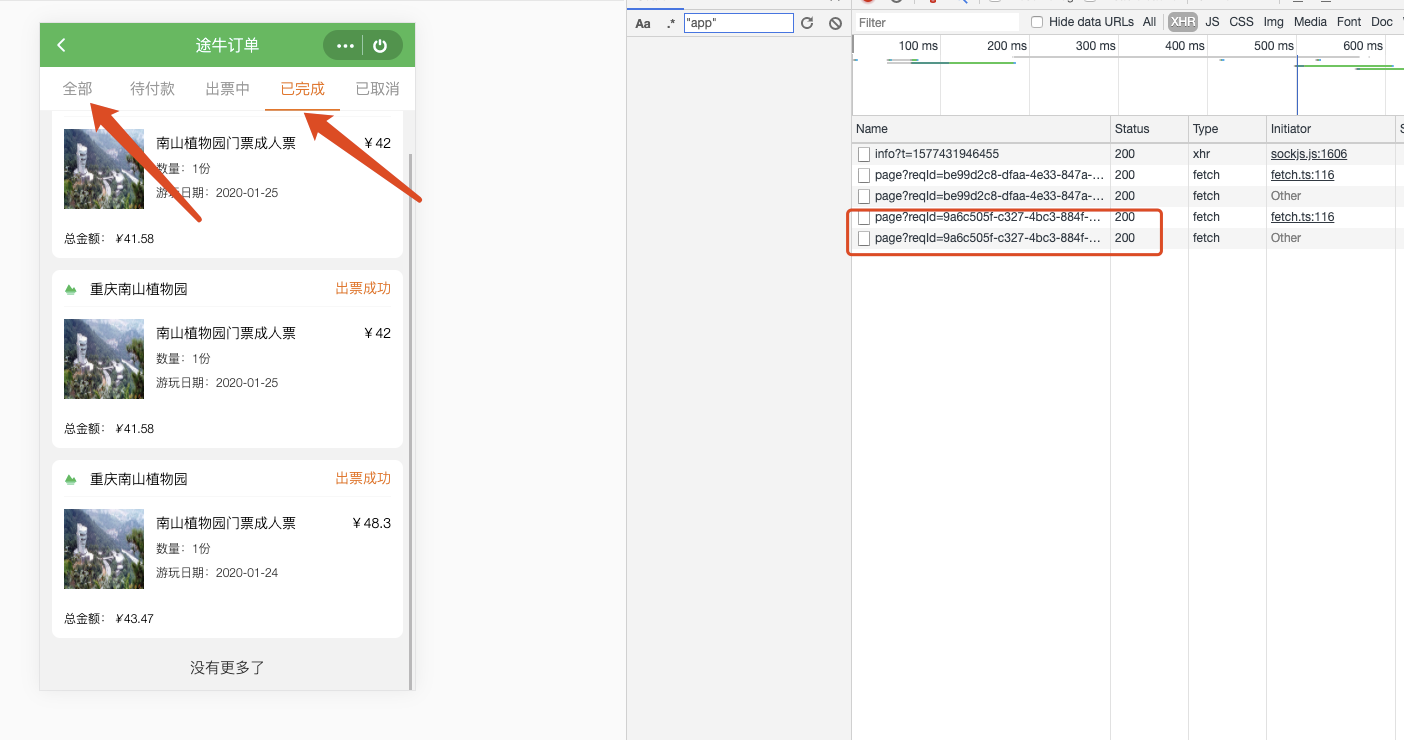Open the thumbnail of the 2020-01-24 order

coord(104,549)
